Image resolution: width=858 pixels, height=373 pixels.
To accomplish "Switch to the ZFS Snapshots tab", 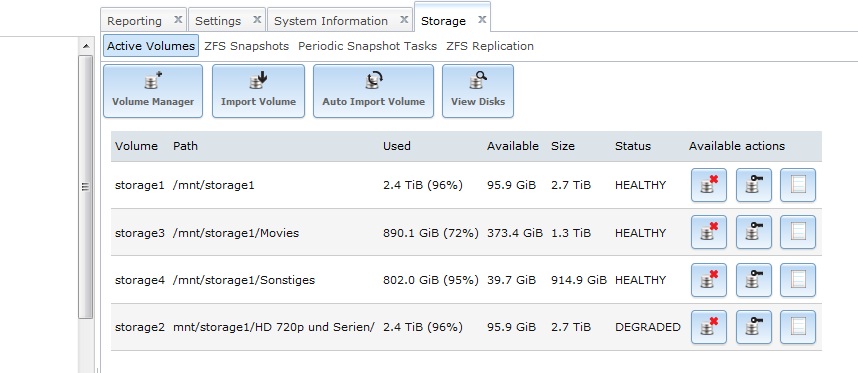I will coord(246,46).
